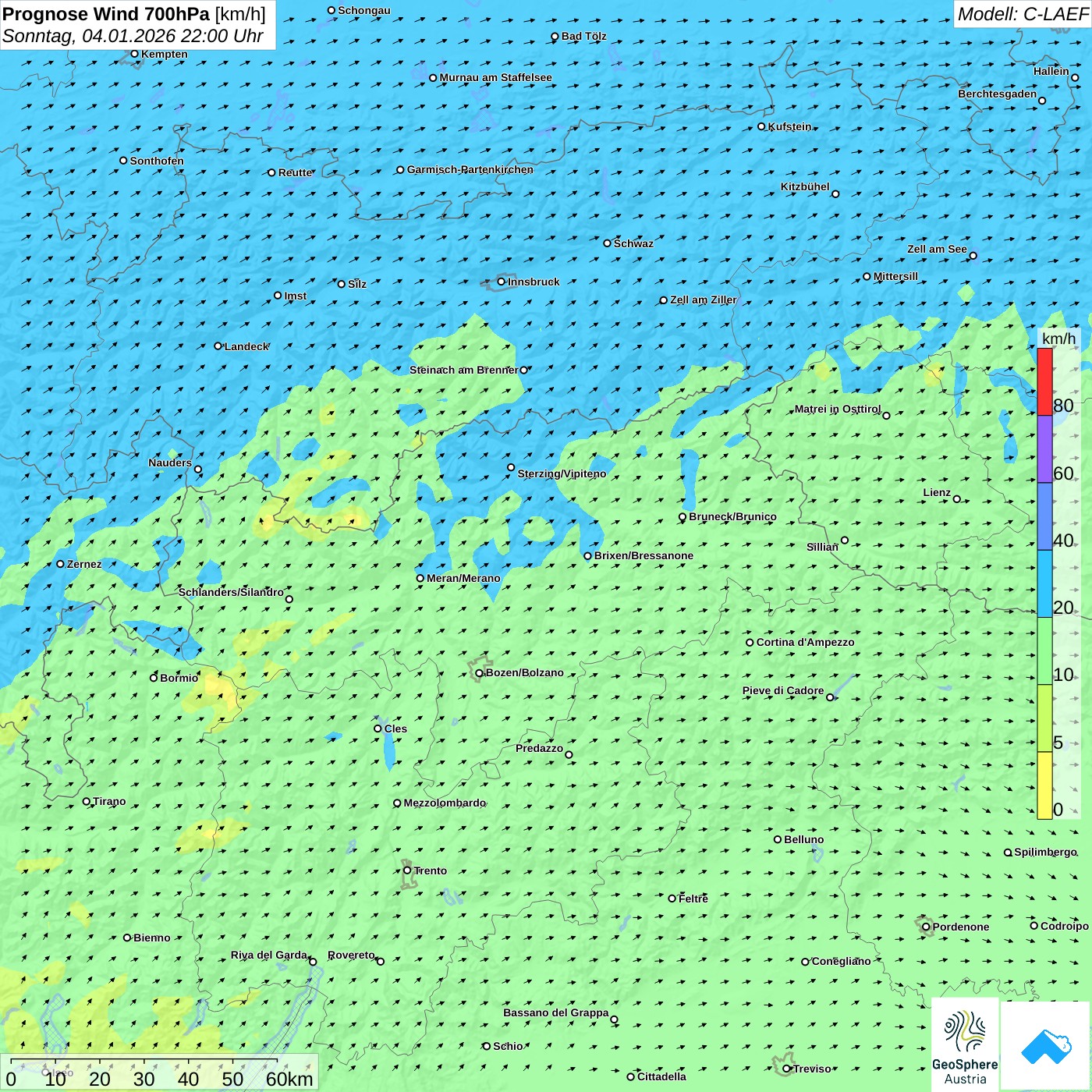Click the Landeck location marker
Image resolution: width=1092 pixels, height=1092 pixels.
pyautogui.click(x=218, y=346)
